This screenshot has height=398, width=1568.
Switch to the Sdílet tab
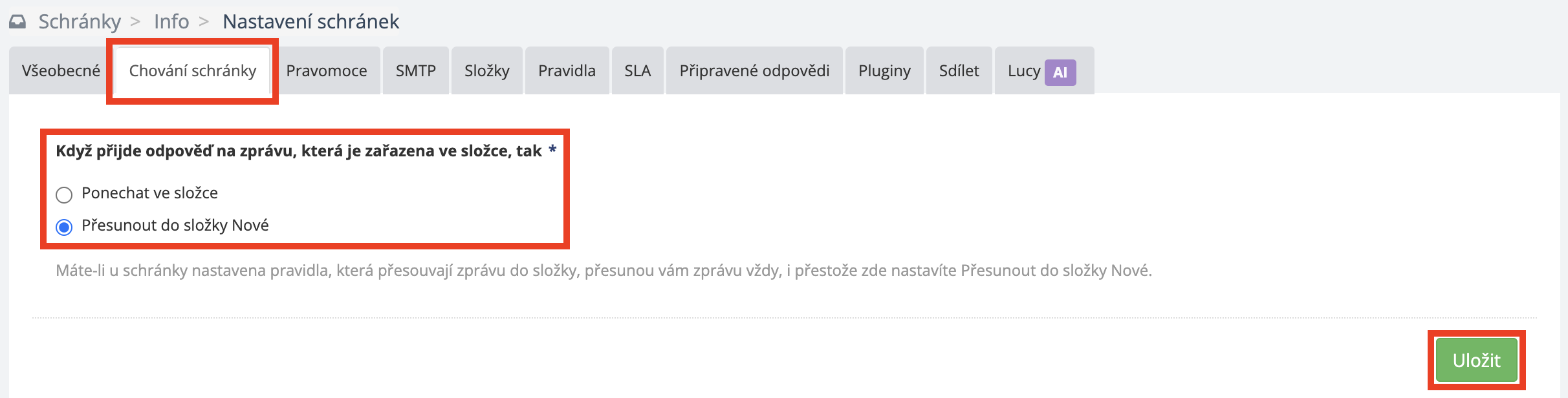[959, 71]
